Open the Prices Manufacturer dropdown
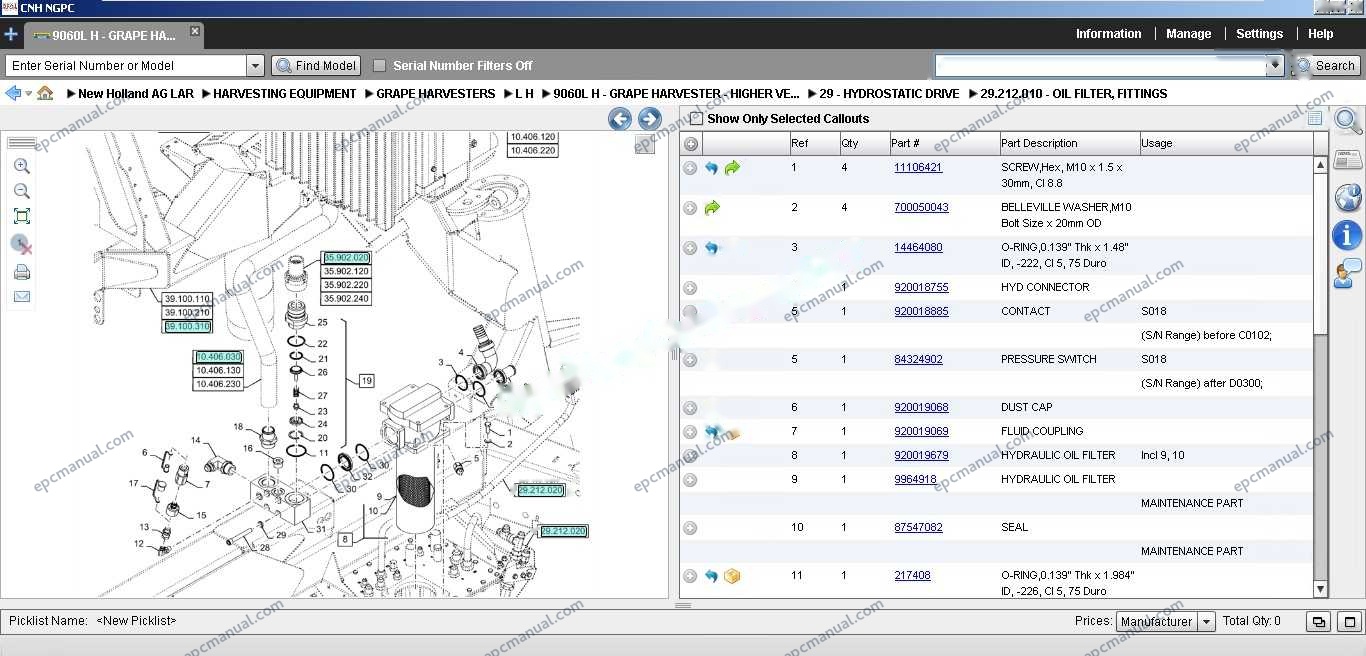The height and width of the screenshot is (656, 1366). (1165, 622)
